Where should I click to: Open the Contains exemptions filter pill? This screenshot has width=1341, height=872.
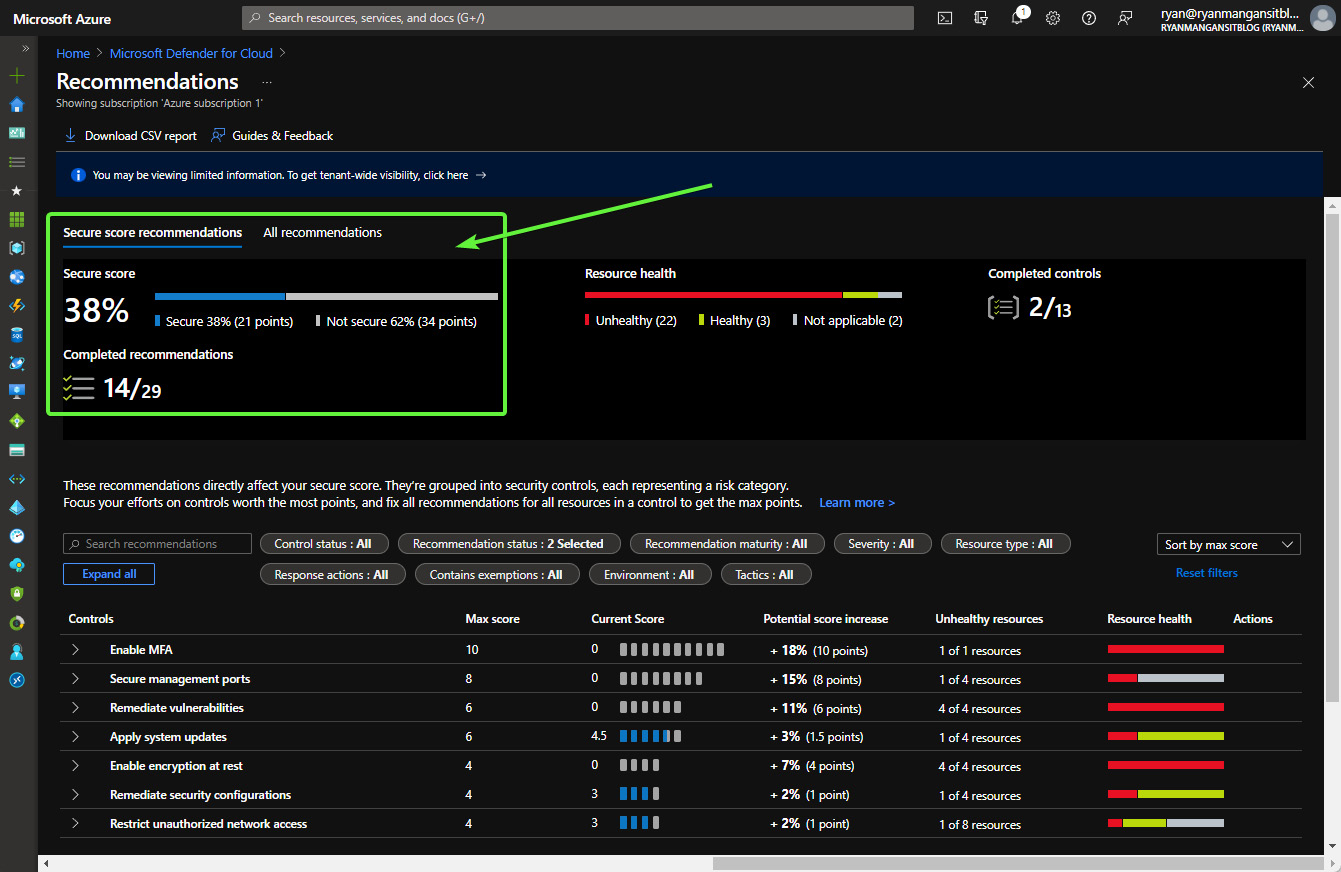click(496, 575)
